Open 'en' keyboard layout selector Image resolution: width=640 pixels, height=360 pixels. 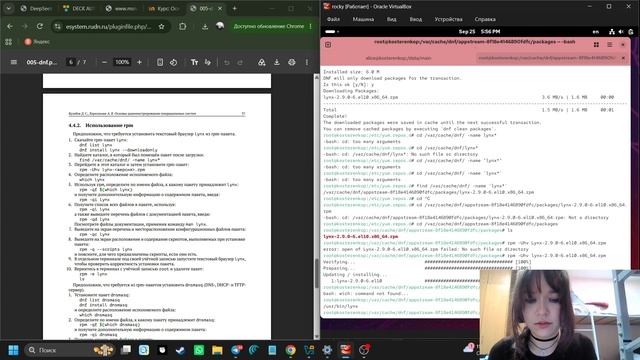point(596,31)
